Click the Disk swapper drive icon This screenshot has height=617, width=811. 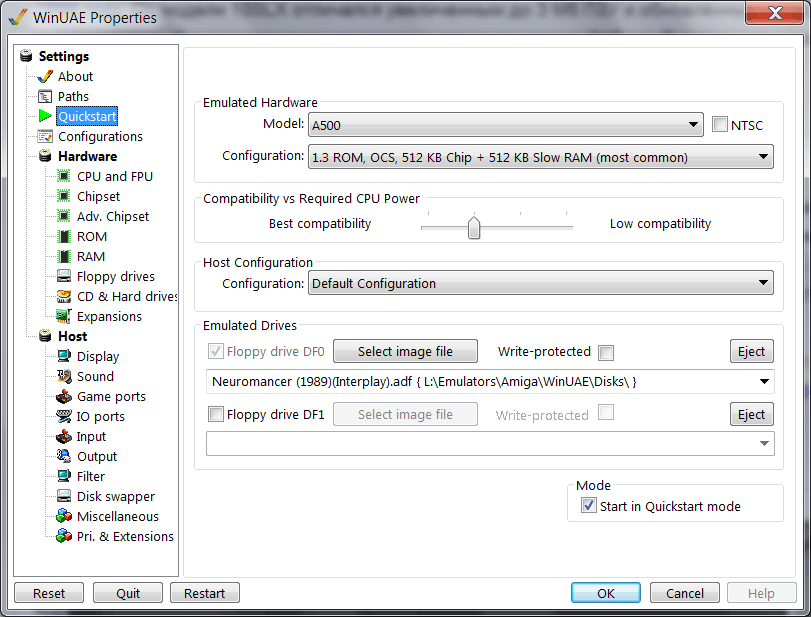[x=64, y=496]
